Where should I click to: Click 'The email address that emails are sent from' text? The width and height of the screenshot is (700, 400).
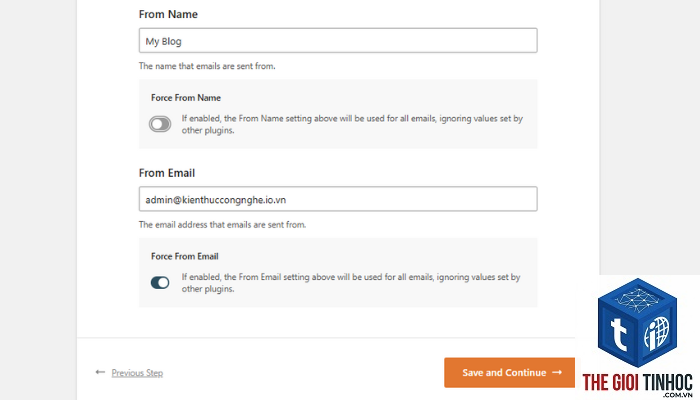(x=222, y=225)
